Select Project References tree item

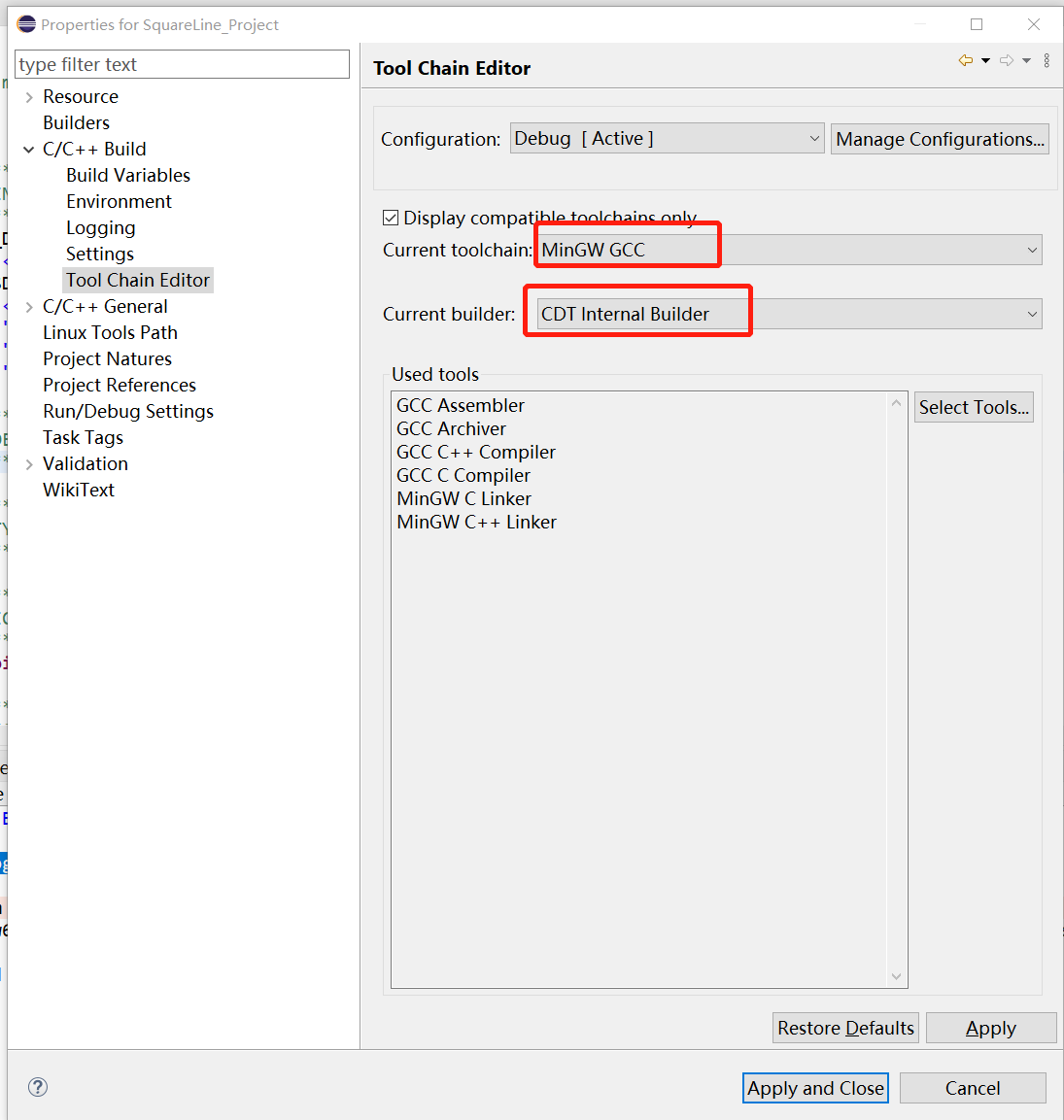(120, 385)
